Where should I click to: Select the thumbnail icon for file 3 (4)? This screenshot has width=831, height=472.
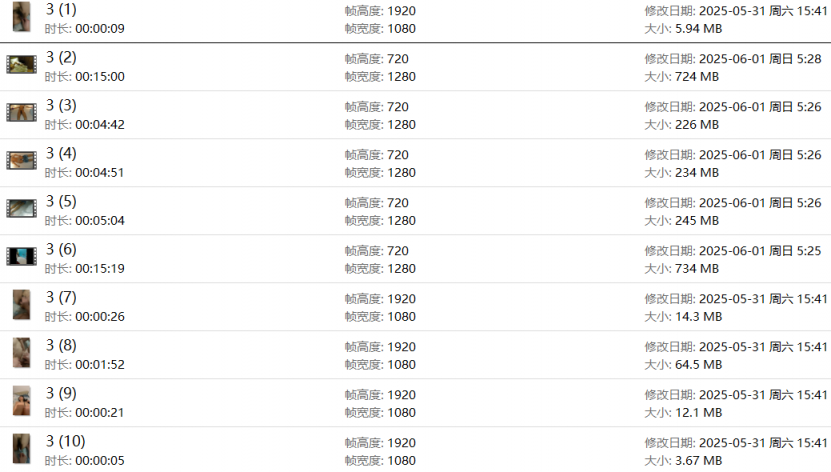click(x=21, y=161)
